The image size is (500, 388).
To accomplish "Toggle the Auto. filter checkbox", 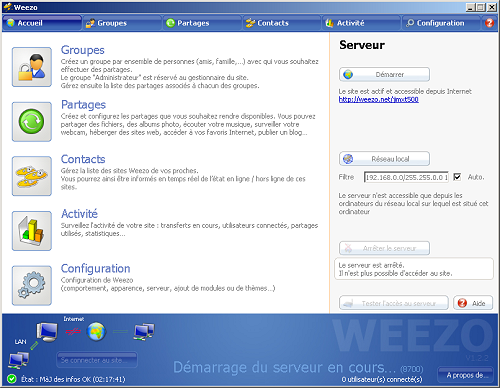I will click(457, 177).
